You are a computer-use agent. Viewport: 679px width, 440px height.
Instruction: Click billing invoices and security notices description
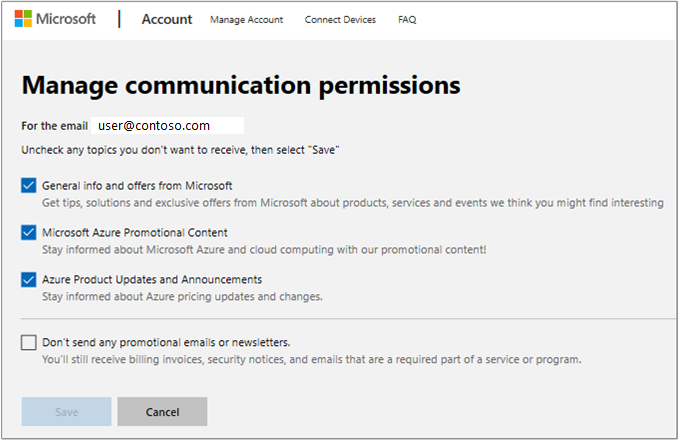click(311, 359)
